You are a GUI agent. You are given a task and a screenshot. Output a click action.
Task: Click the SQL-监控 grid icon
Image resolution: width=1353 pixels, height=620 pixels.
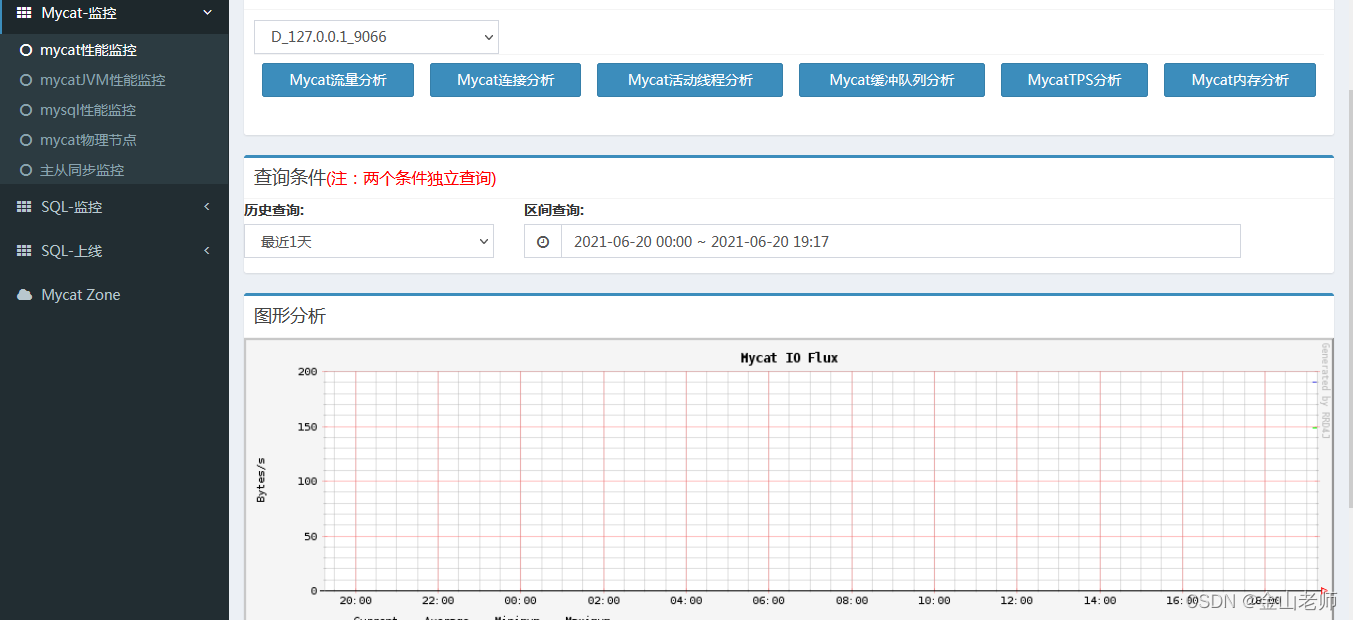25,207
